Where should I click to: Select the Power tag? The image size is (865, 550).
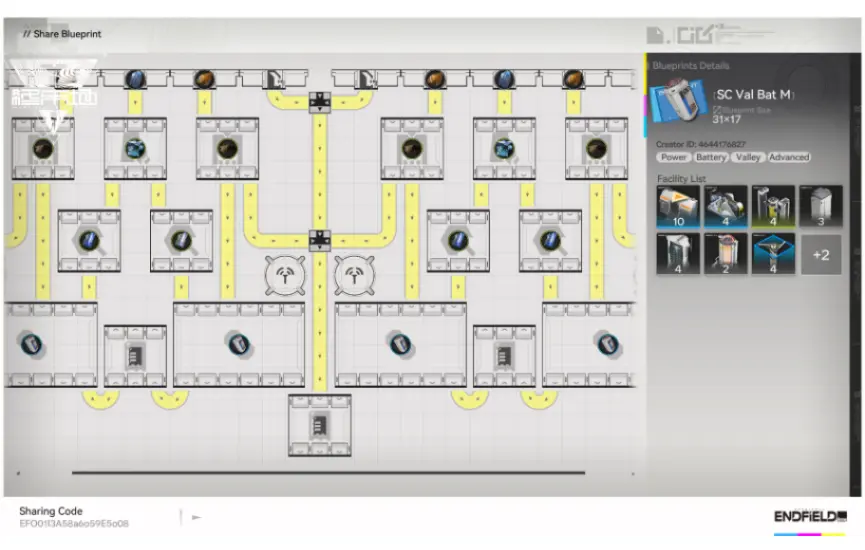(x=673, y=157)
